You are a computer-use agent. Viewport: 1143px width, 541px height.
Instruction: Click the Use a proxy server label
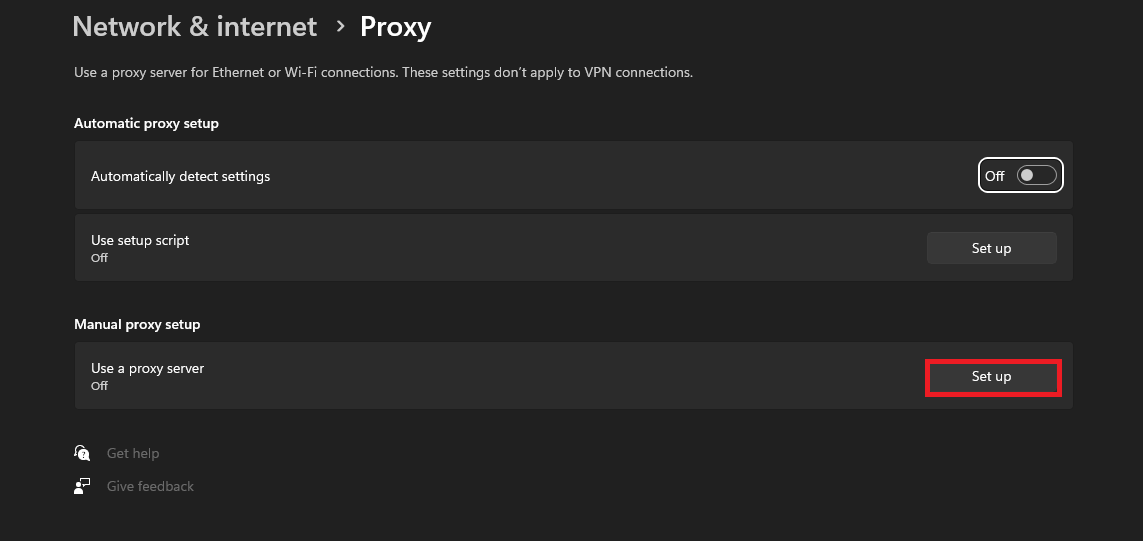click(x=147, y=368)
